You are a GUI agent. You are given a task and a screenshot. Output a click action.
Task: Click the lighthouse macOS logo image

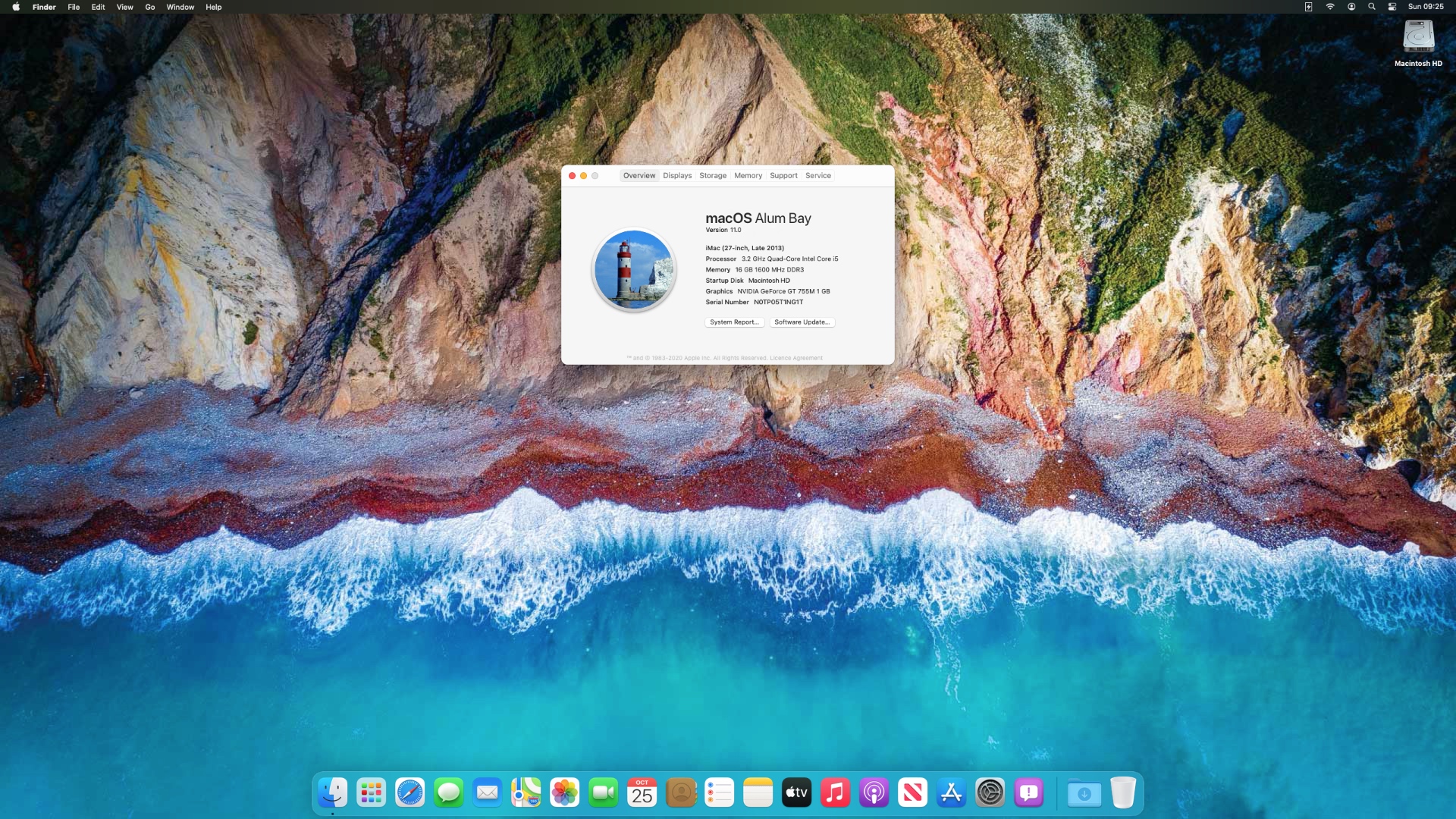(x=634, y=270)
